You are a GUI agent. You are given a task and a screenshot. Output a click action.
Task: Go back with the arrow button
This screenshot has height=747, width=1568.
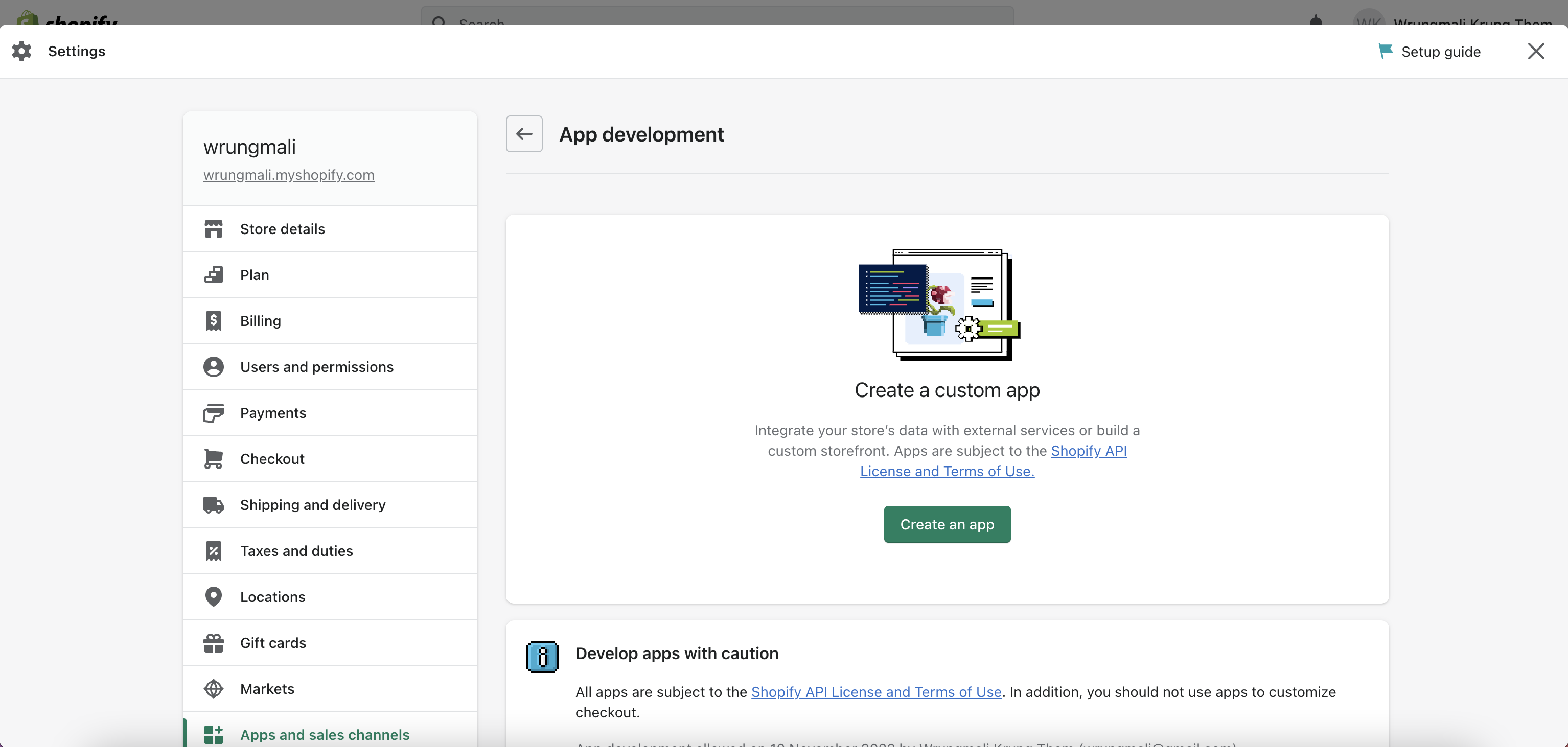[x=524, y=134]
